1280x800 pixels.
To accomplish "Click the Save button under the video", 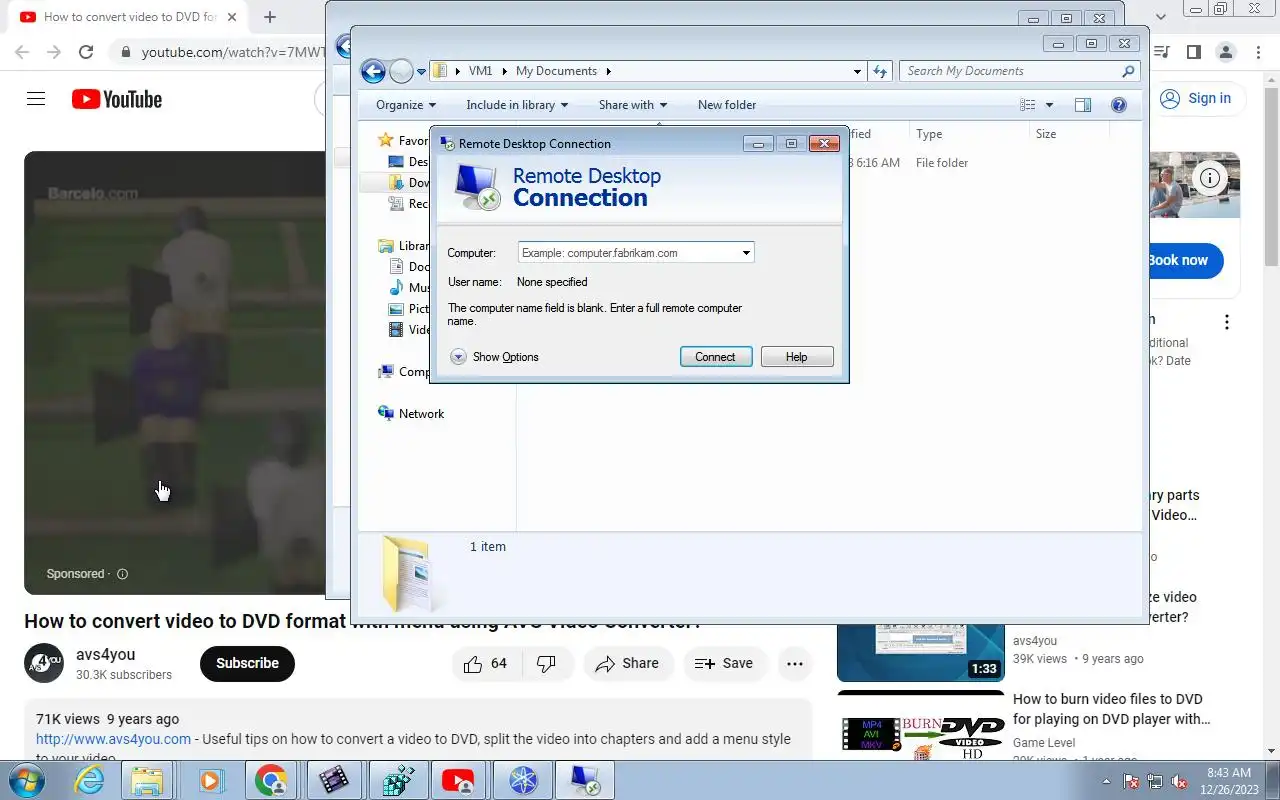I will 724,663.
